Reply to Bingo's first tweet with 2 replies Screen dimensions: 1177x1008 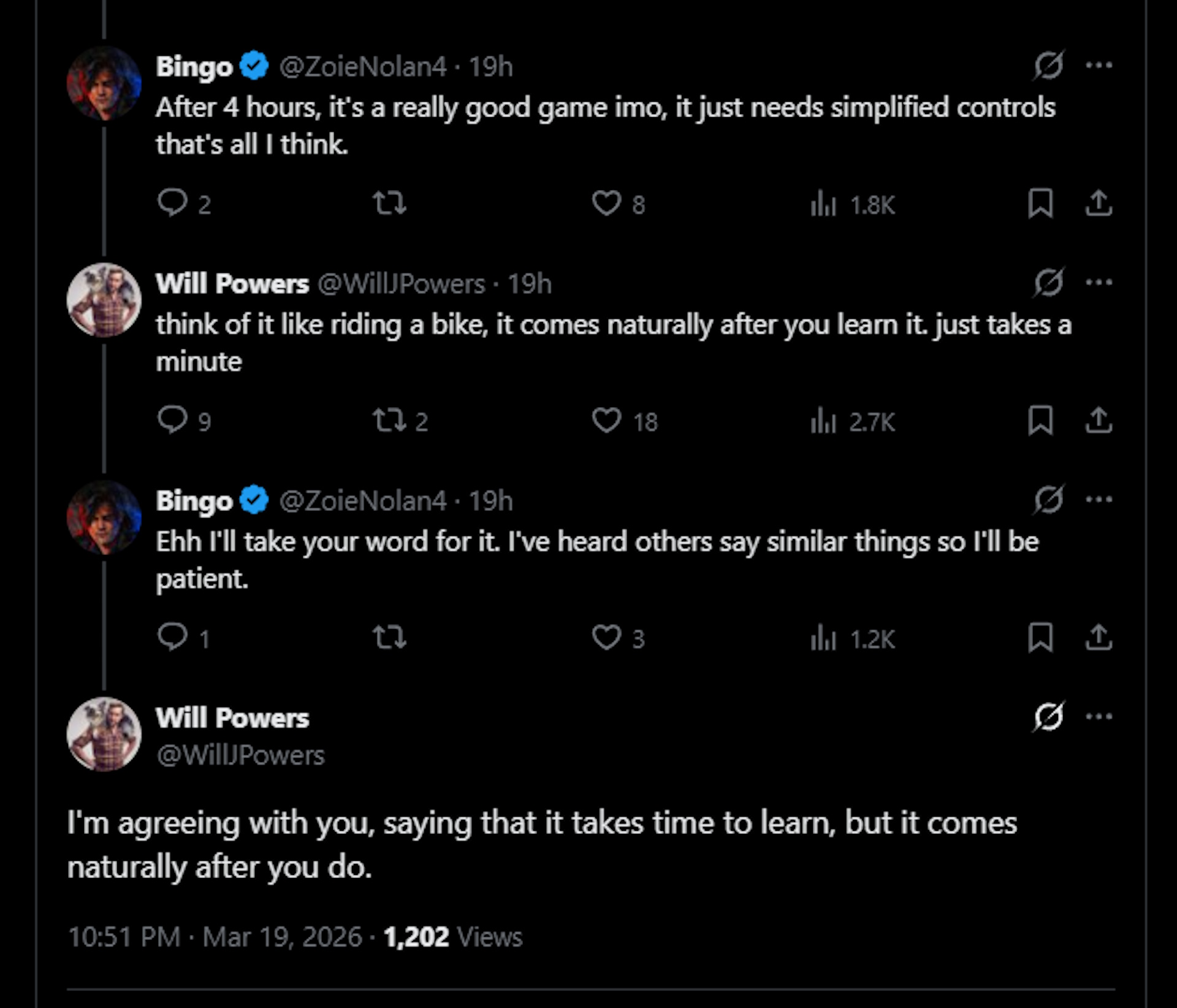(172, 203)
